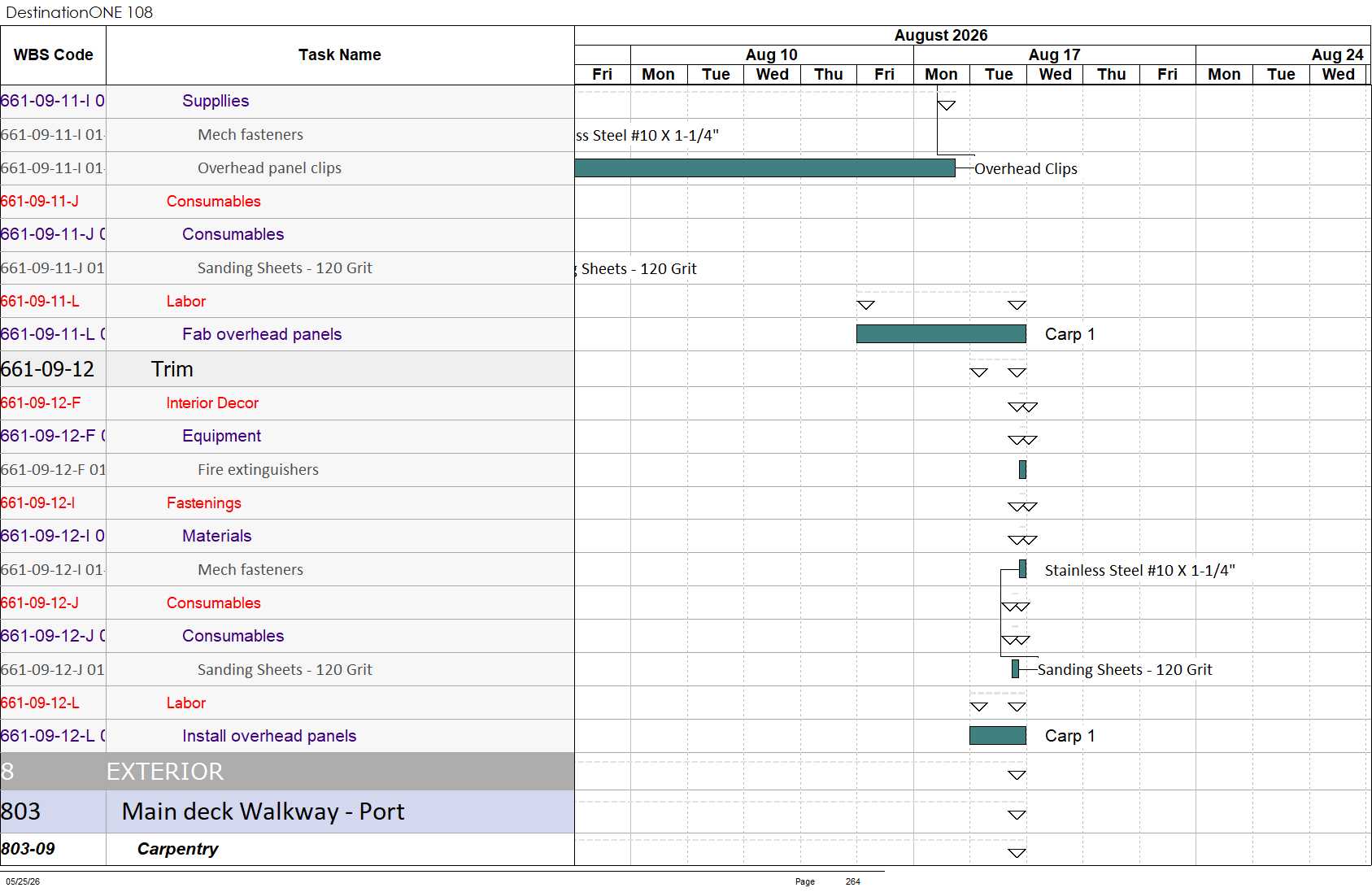Select the Interior Decor task row
This screenshot has height=892, width=1372.
(x=287, y=402)
